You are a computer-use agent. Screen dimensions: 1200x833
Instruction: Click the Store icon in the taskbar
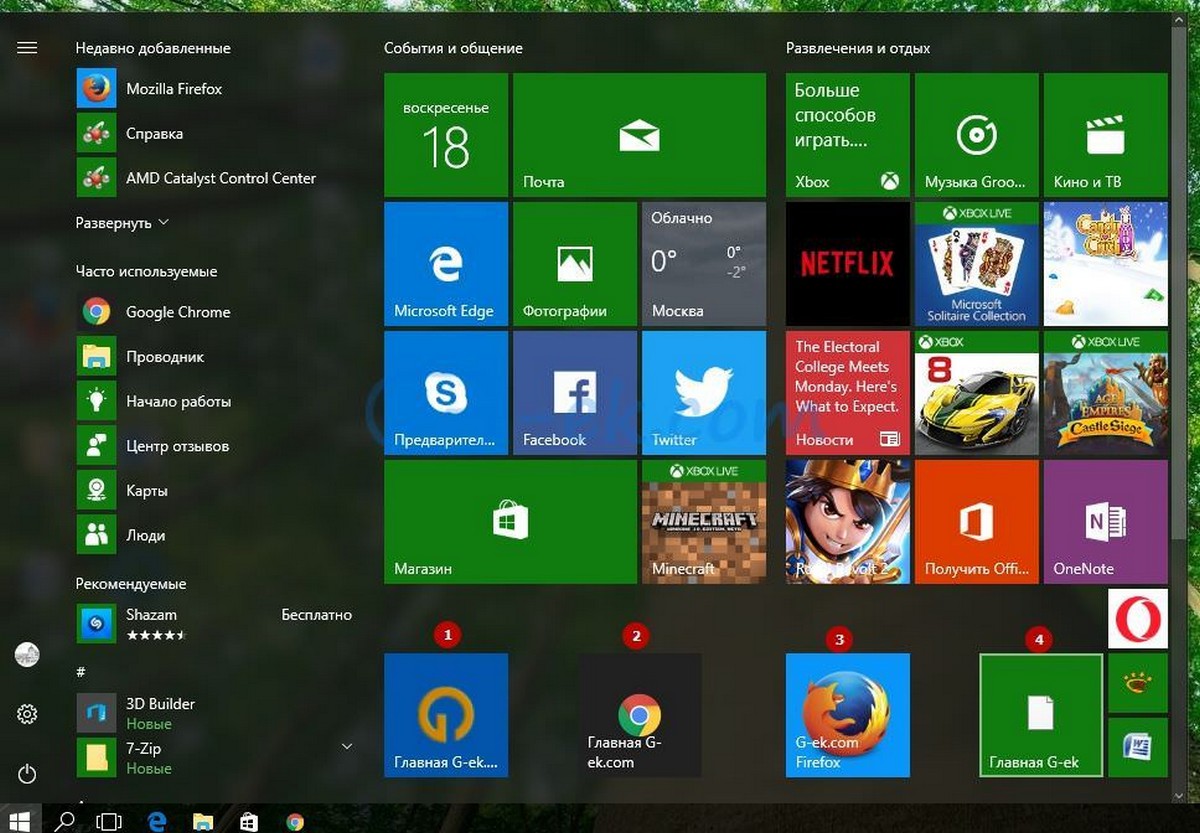(249, 821)
